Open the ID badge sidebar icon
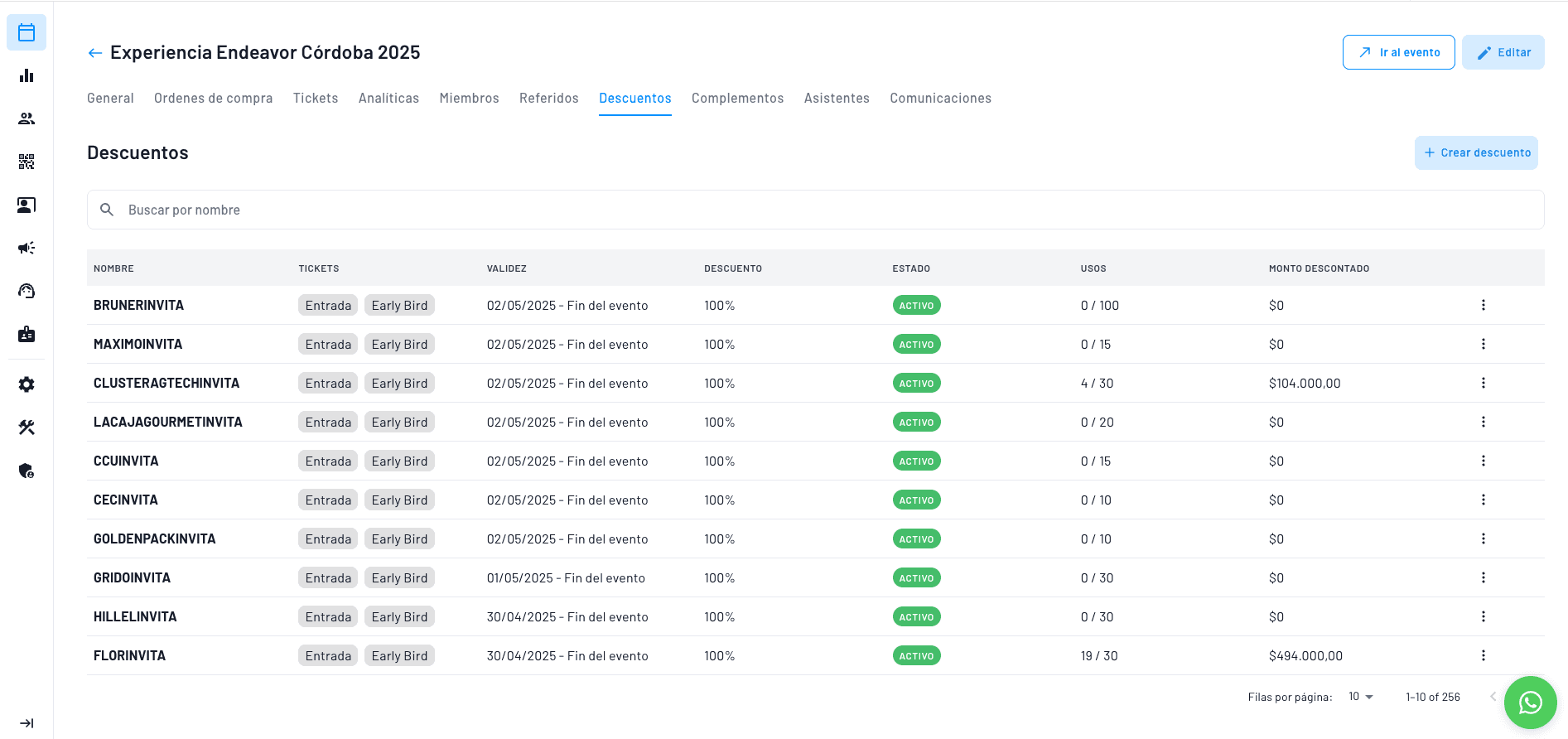Image resolution: width=1568 pixels, height=739 pixels. click(x=27, y=334)
